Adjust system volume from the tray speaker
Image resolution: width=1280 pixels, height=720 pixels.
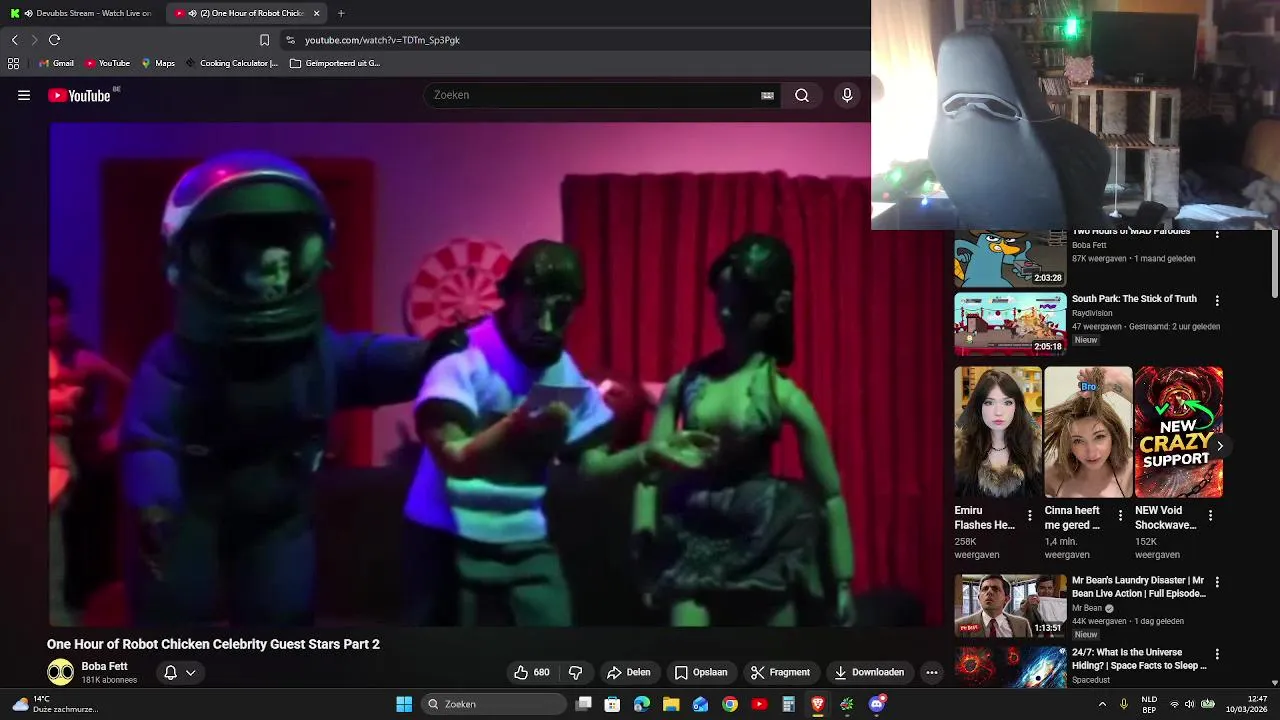click(1190, 704)
